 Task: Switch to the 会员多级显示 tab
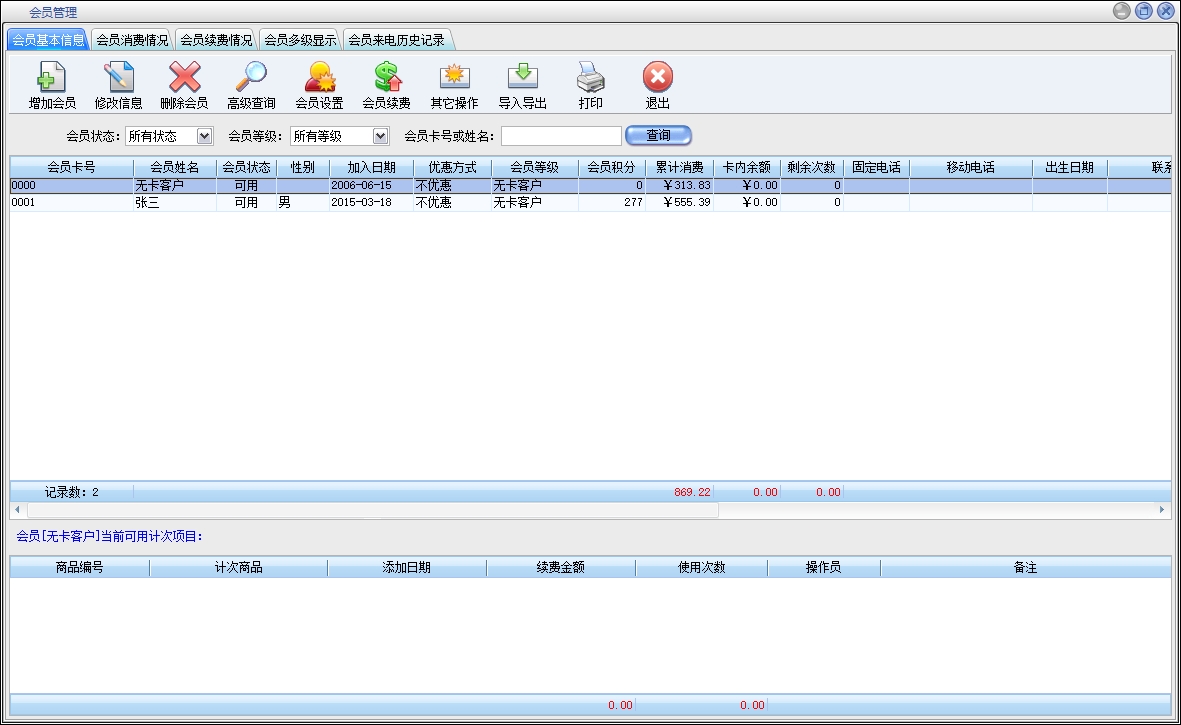pos(300,41)
